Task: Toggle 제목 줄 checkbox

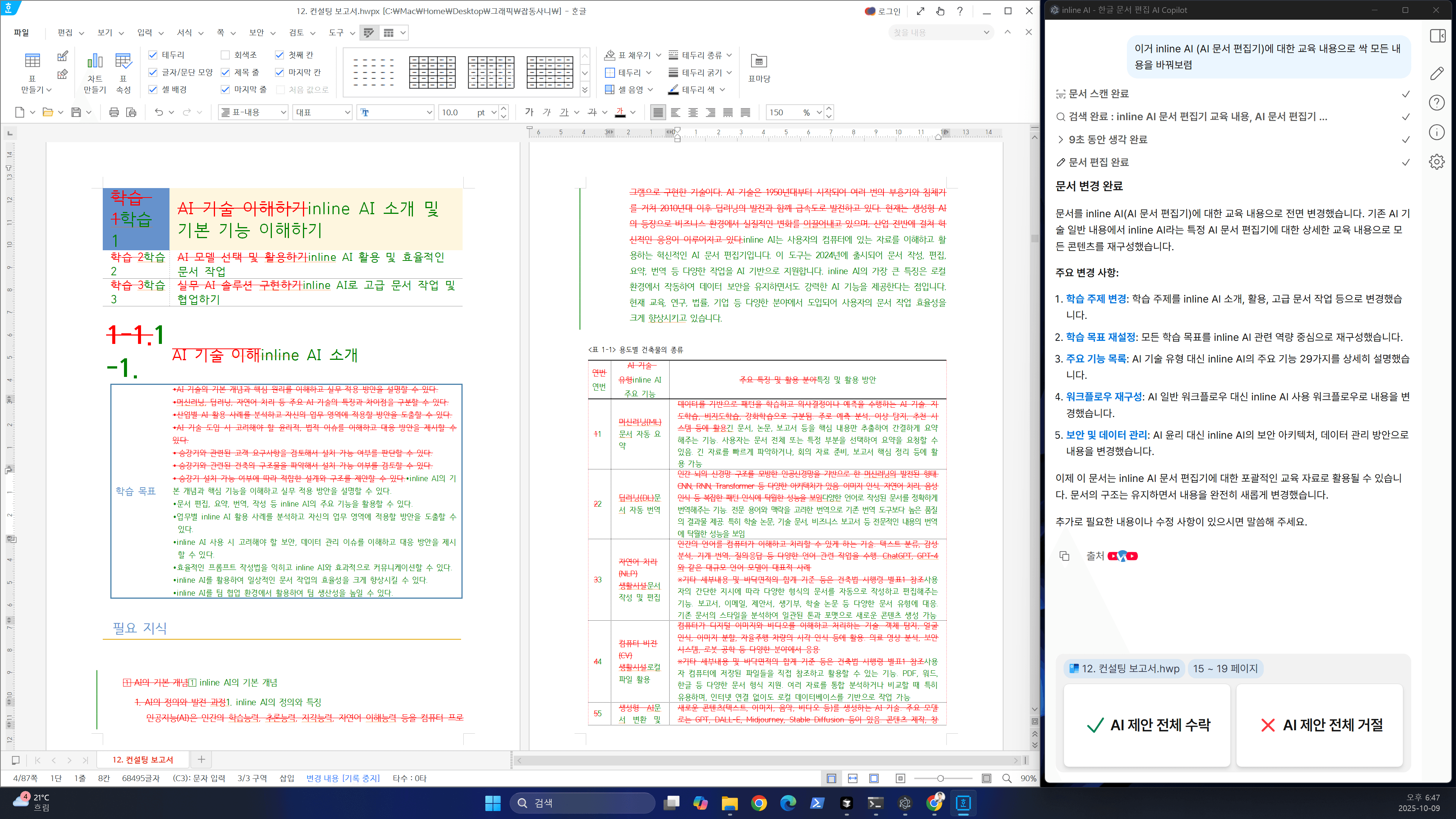Action: (225, 72)
